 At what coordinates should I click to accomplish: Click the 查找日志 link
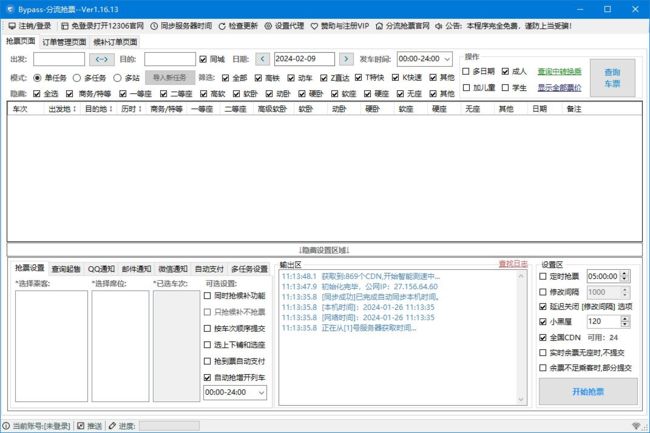point(513,264)
